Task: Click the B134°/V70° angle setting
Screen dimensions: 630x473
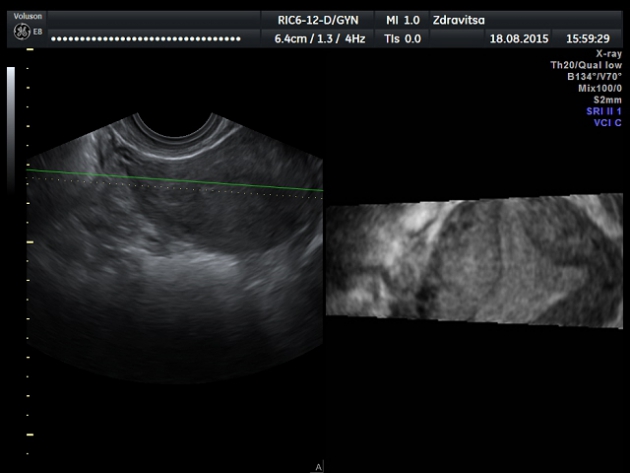Action: coord(594,76)
